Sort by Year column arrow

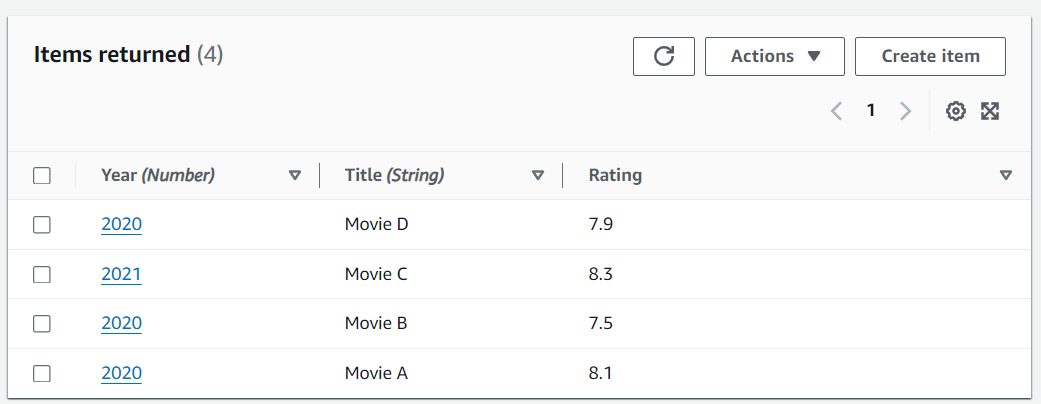(x=294, y=175)
